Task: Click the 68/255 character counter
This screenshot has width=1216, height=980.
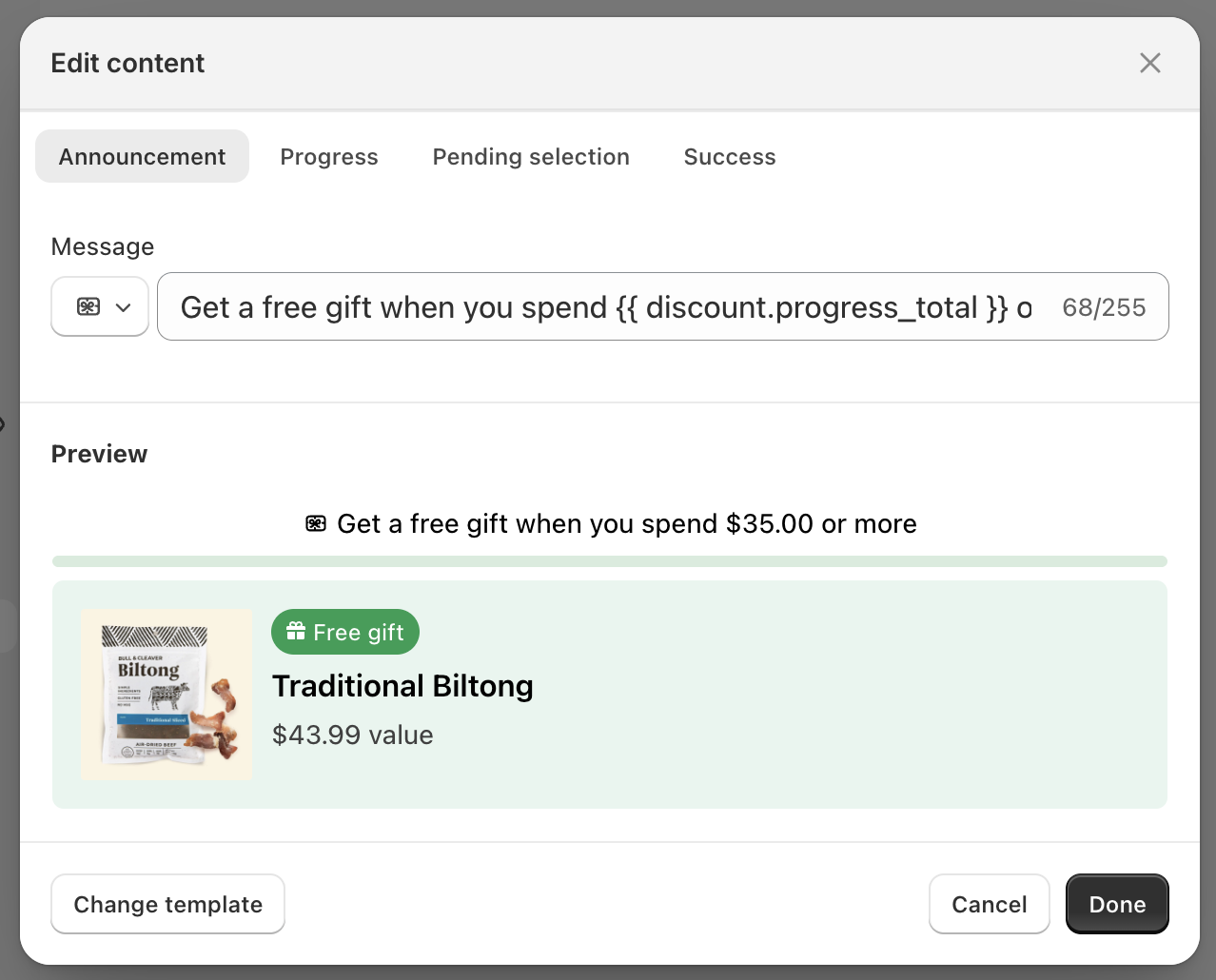Action: (x=1104, y=307)
